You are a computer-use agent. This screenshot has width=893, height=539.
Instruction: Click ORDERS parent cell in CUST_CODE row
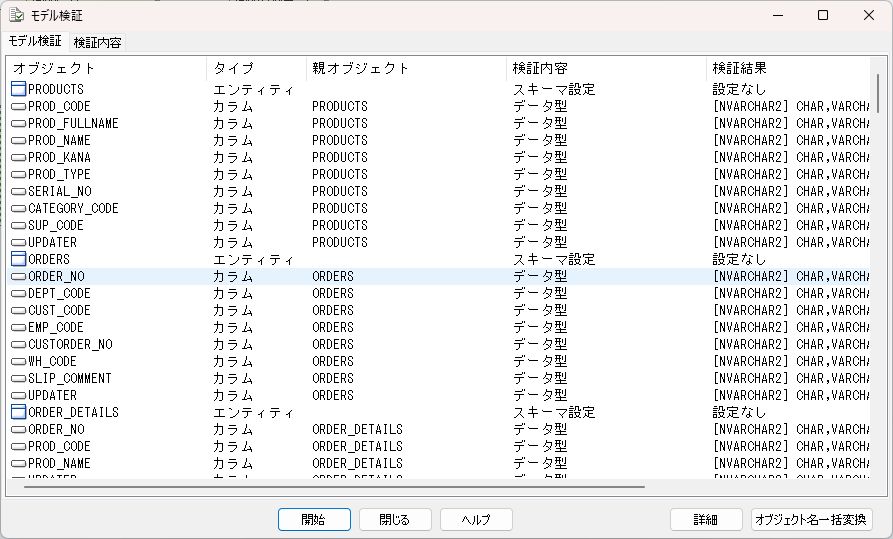coord(333,311)
